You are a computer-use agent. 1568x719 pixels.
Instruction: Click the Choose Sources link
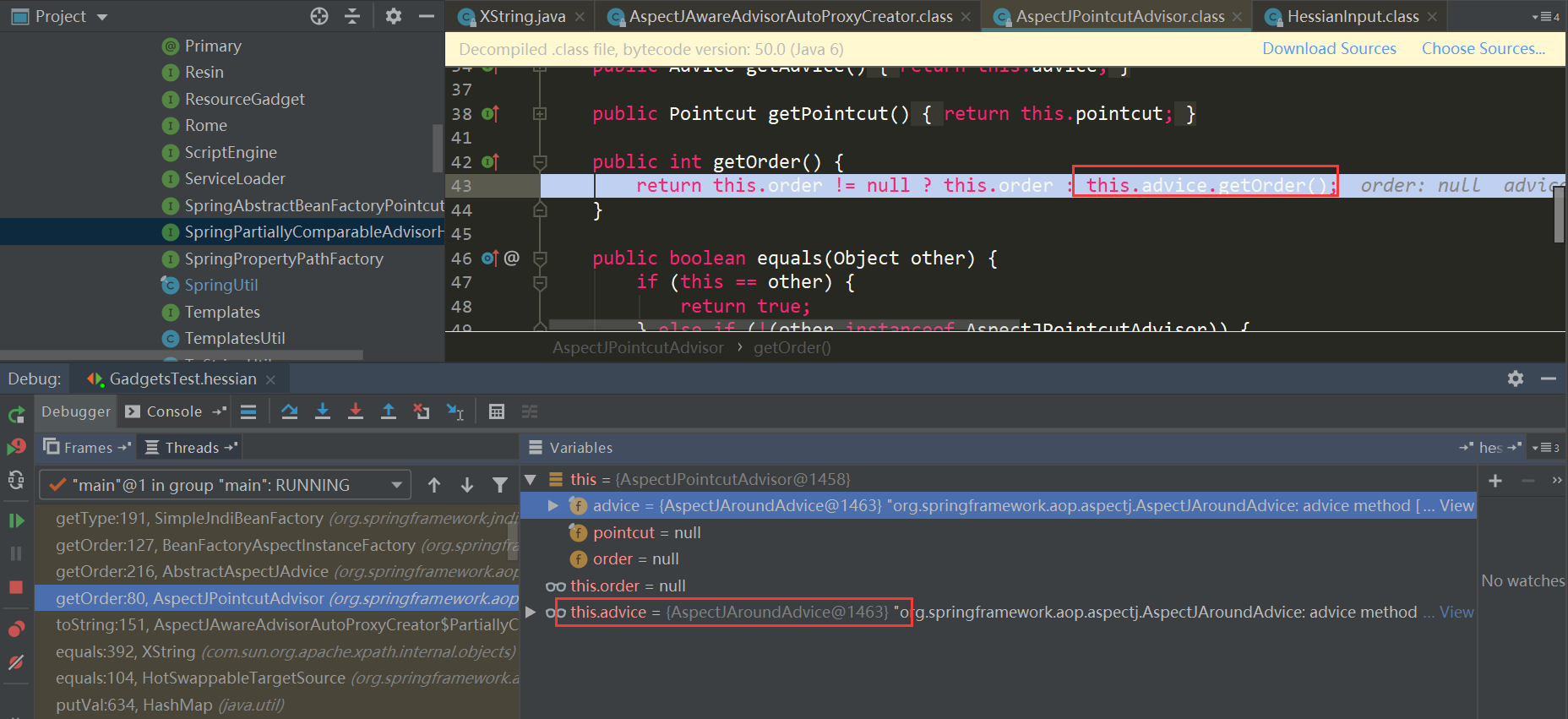tap(1483, 49)
